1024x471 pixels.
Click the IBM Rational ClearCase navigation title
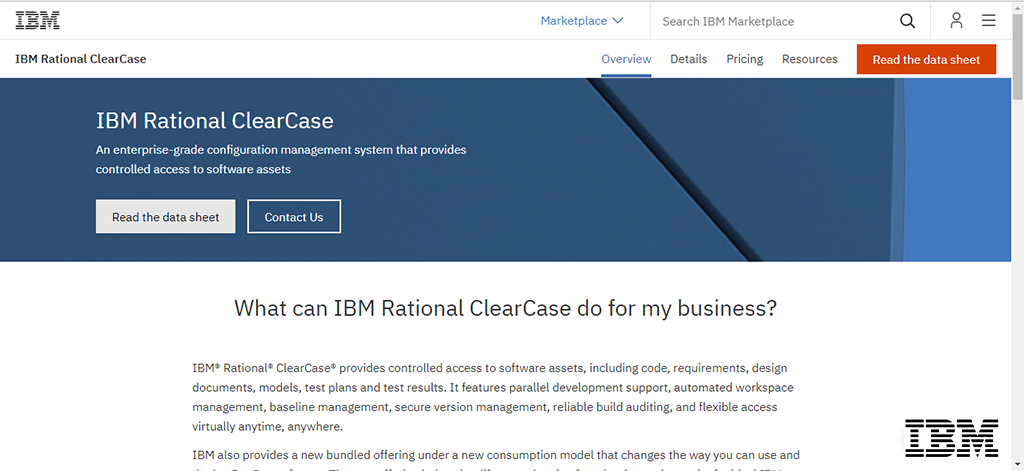pos(81,59)
